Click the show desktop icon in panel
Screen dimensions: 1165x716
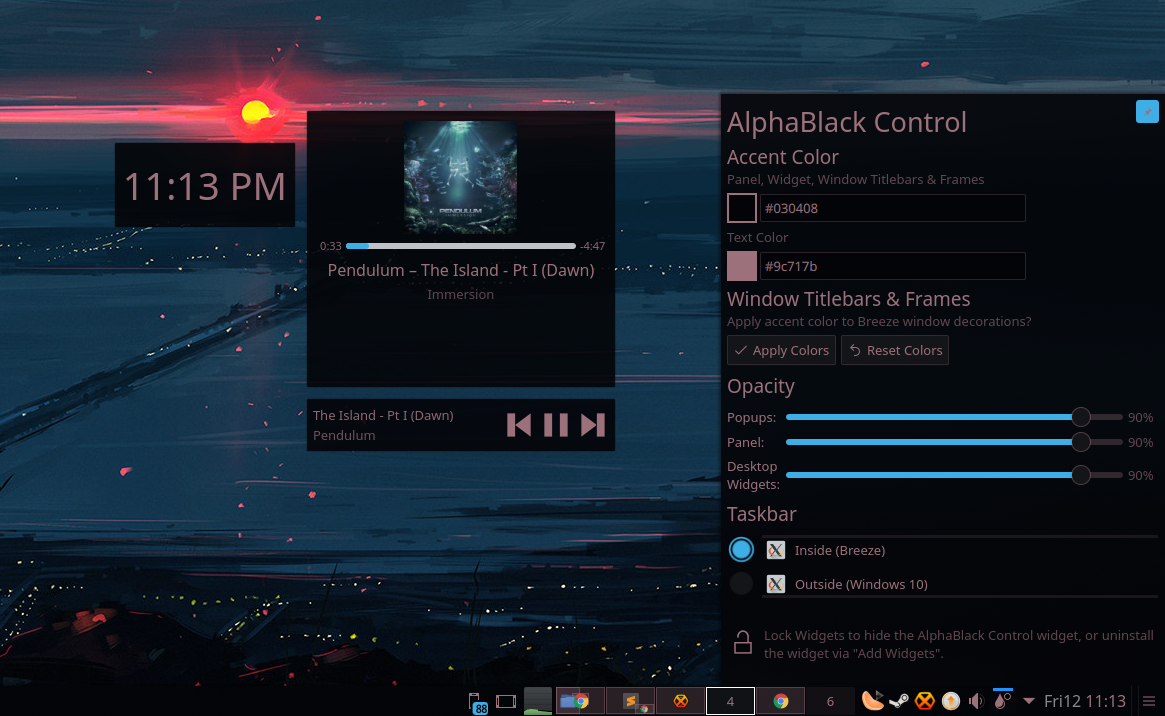(x=506, y=701)
